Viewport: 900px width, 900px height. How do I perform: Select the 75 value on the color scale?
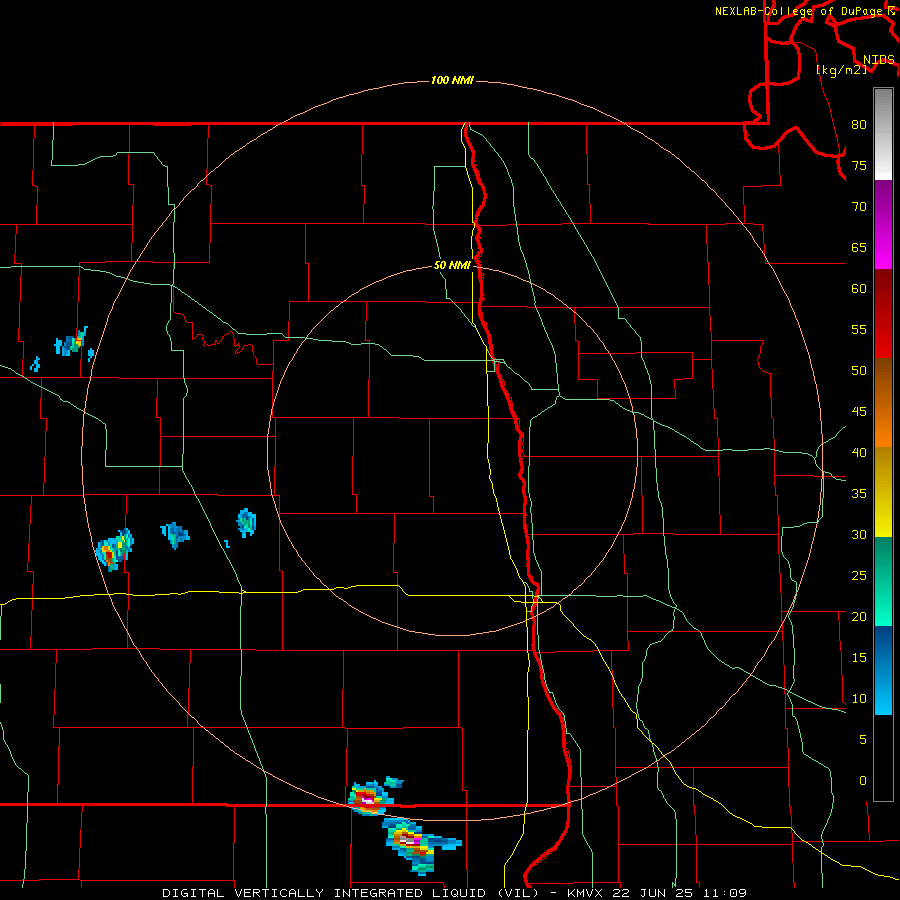point(859,165)
